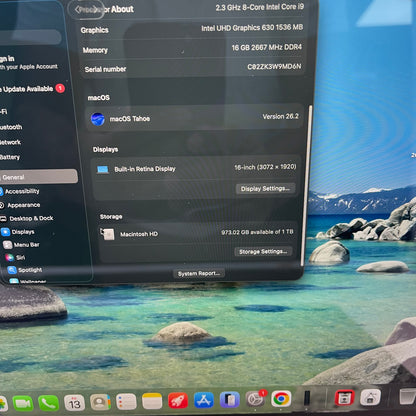Click '973.02 GB available of 1 TB'

coord(257,232)
